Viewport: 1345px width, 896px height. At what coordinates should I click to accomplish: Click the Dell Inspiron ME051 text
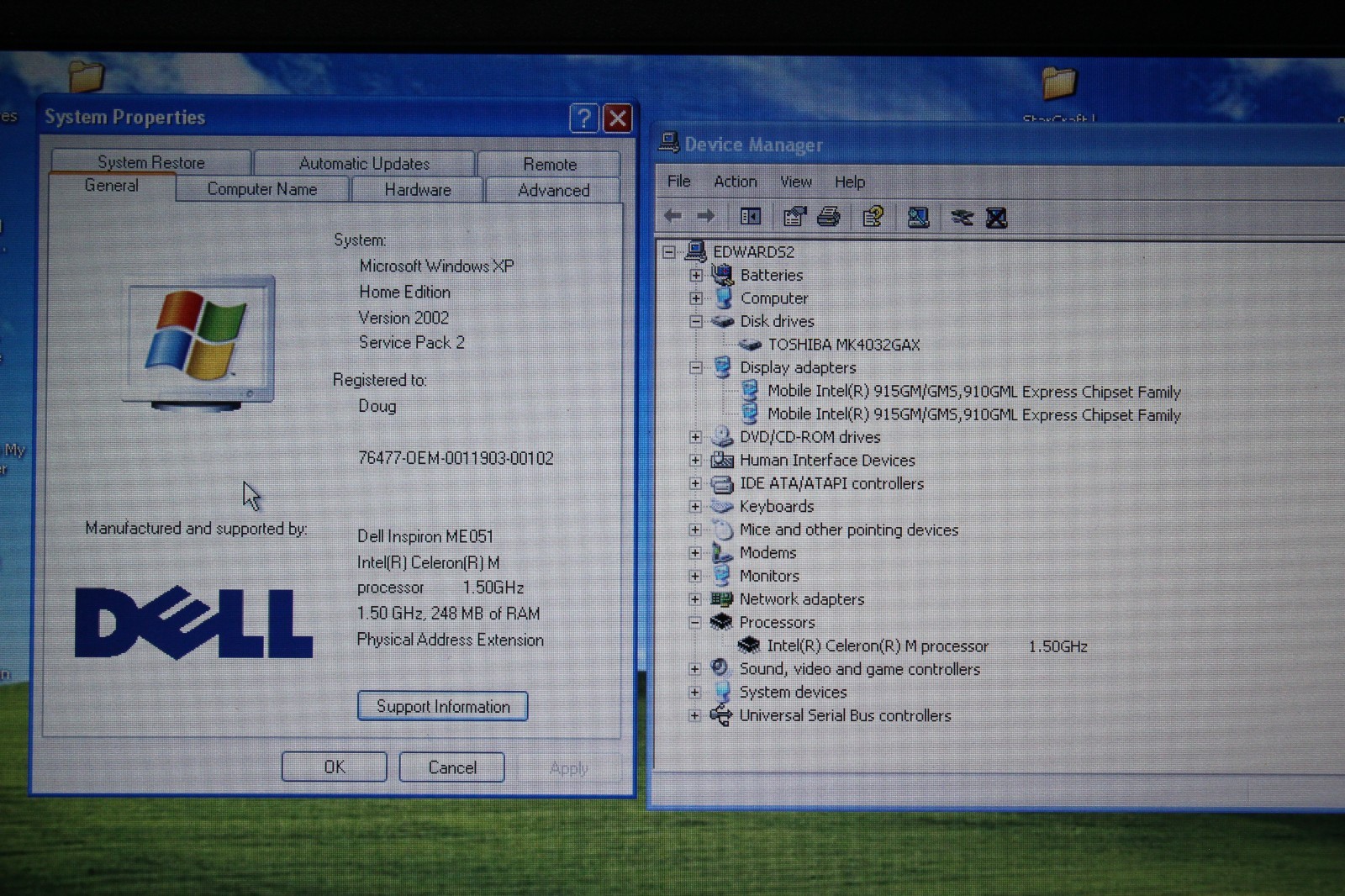tap(425, 536)
